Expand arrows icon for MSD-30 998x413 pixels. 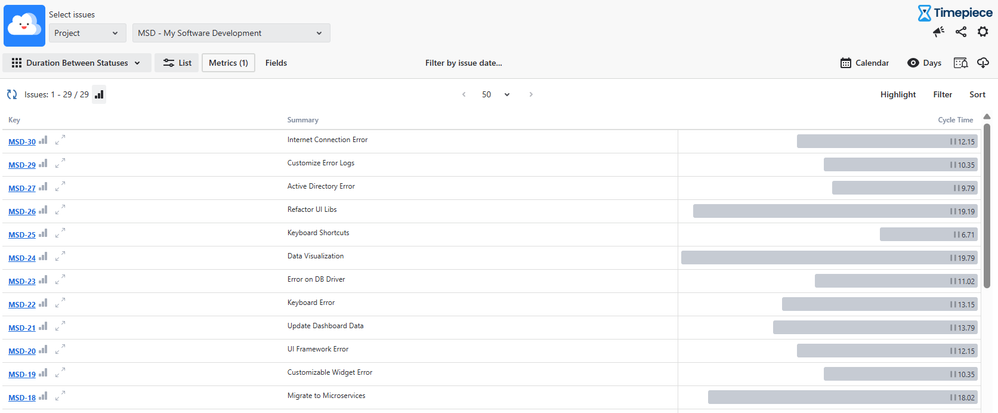click(60, 140)
